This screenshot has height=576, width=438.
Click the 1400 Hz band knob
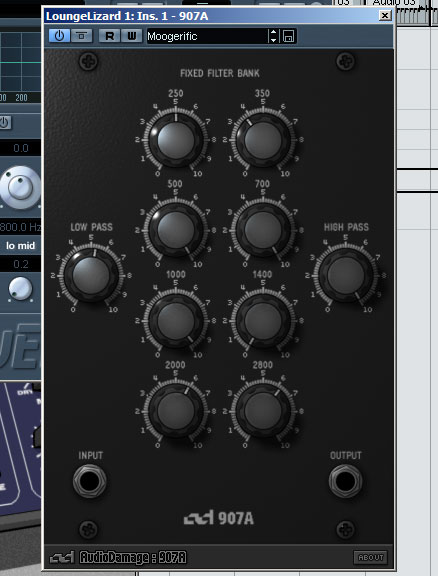tap(263, 321)
